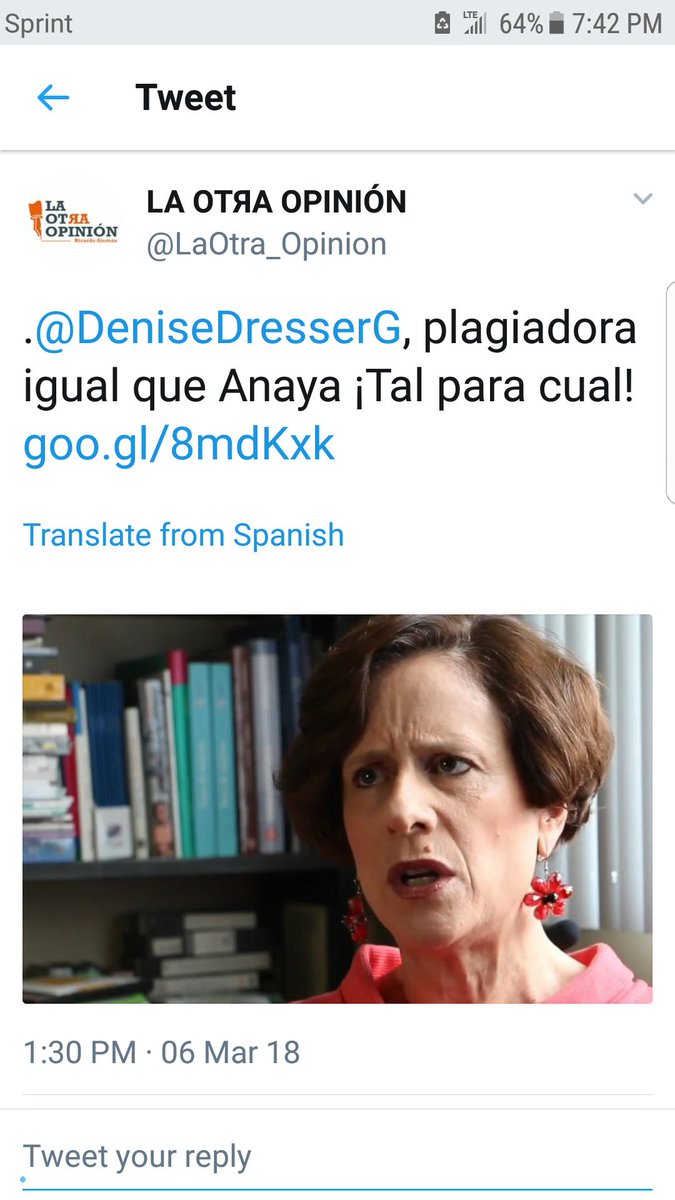
Task: Tap the 64% battery percentage
Action: click(521, 23)
